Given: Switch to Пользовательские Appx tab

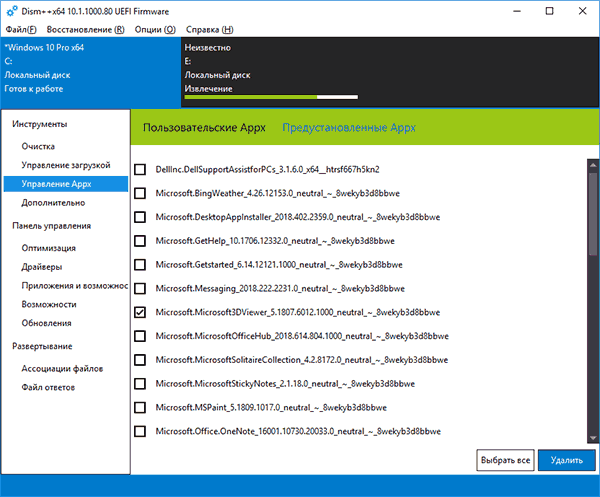Looking at the screenshot, I should (x=204, y=127).
